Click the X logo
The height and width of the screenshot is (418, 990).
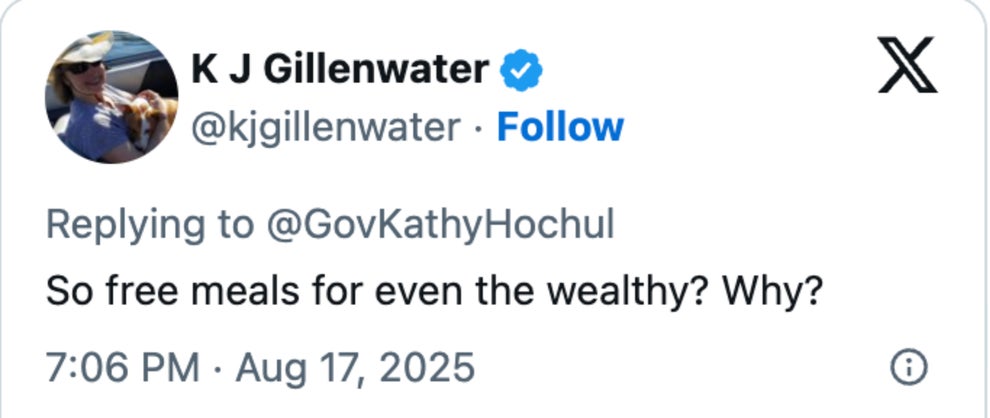(x=907, y=65)
